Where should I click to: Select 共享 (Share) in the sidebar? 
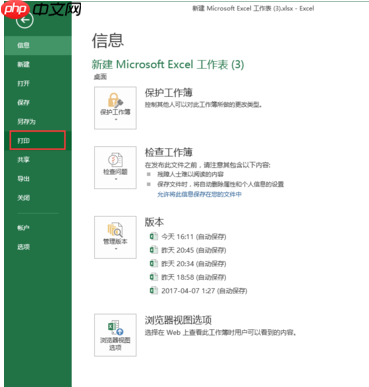pos(38,160)
